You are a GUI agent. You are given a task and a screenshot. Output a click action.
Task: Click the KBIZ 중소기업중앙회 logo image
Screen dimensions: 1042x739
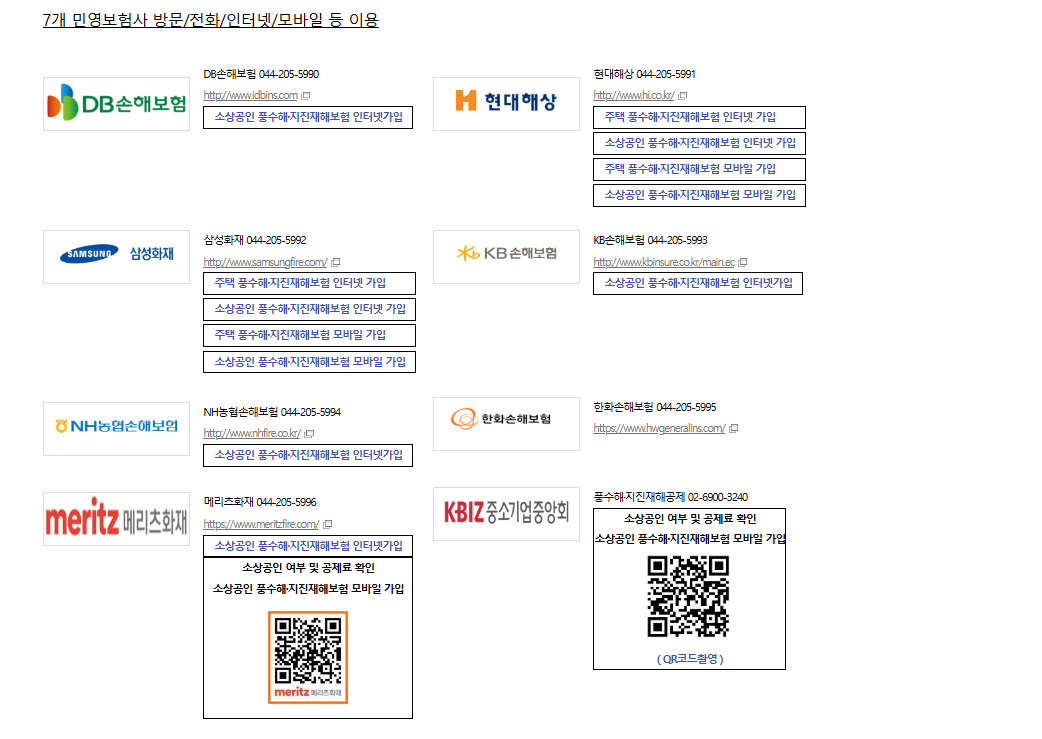[506, 514]
